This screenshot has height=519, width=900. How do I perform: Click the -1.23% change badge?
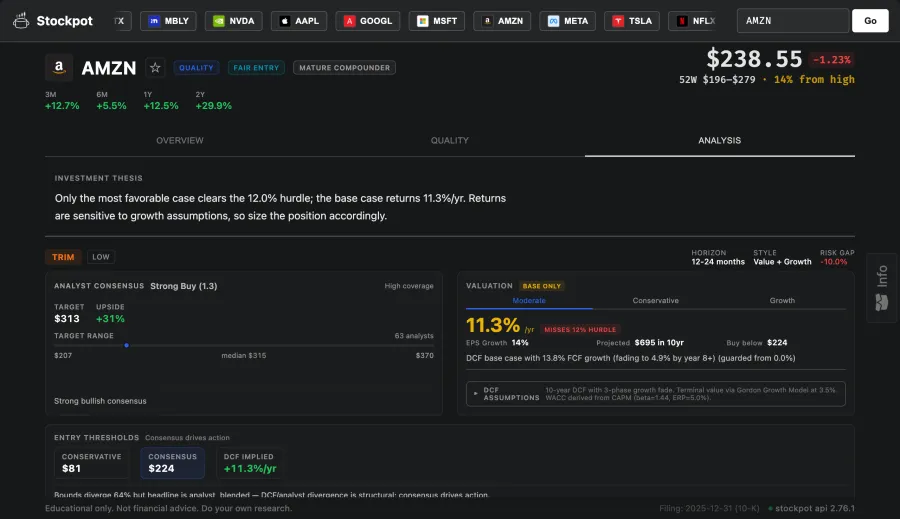coord(832,60)
